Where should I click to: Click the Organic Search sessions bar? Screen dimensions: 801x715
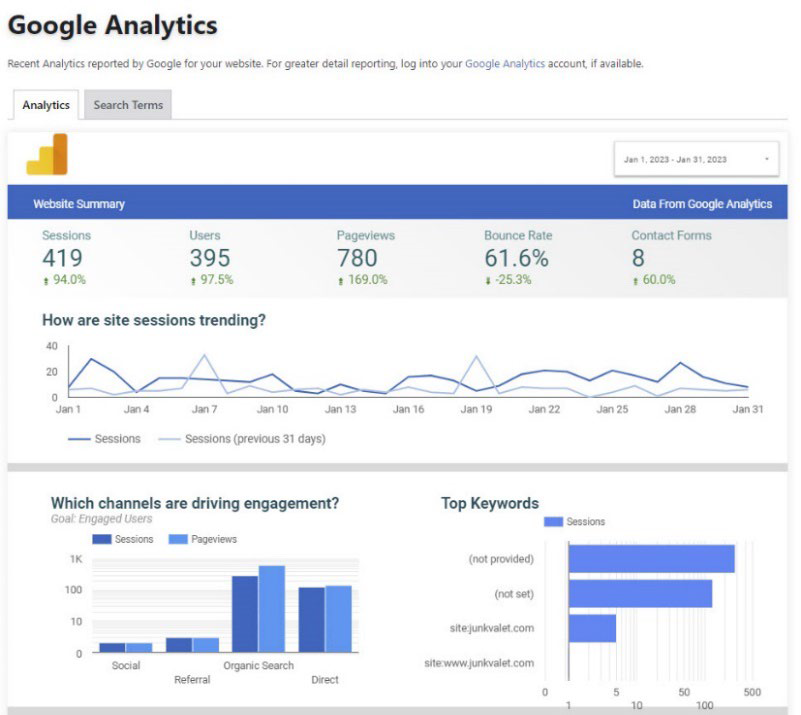(245, 614)
